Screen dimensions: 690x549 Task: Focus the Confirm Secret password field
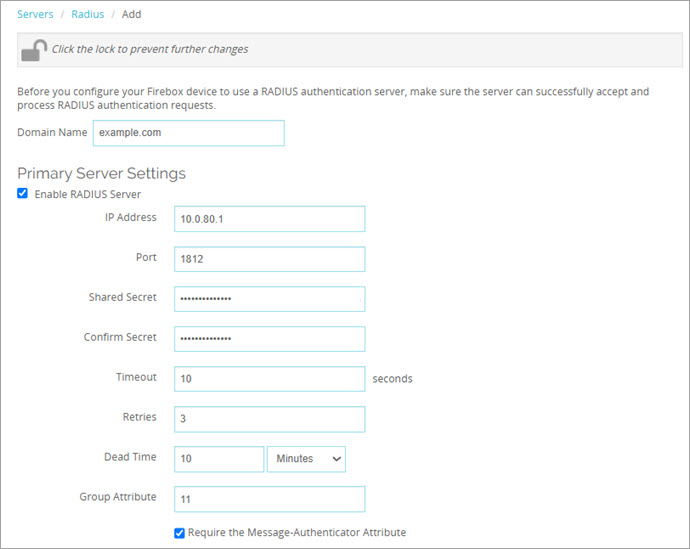269,339
